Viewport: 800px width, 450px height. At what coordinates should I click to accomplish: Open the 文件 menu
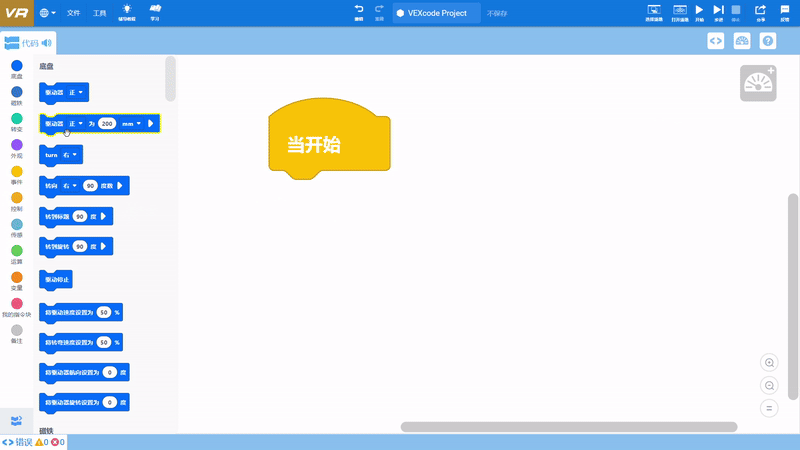(74, 13)
